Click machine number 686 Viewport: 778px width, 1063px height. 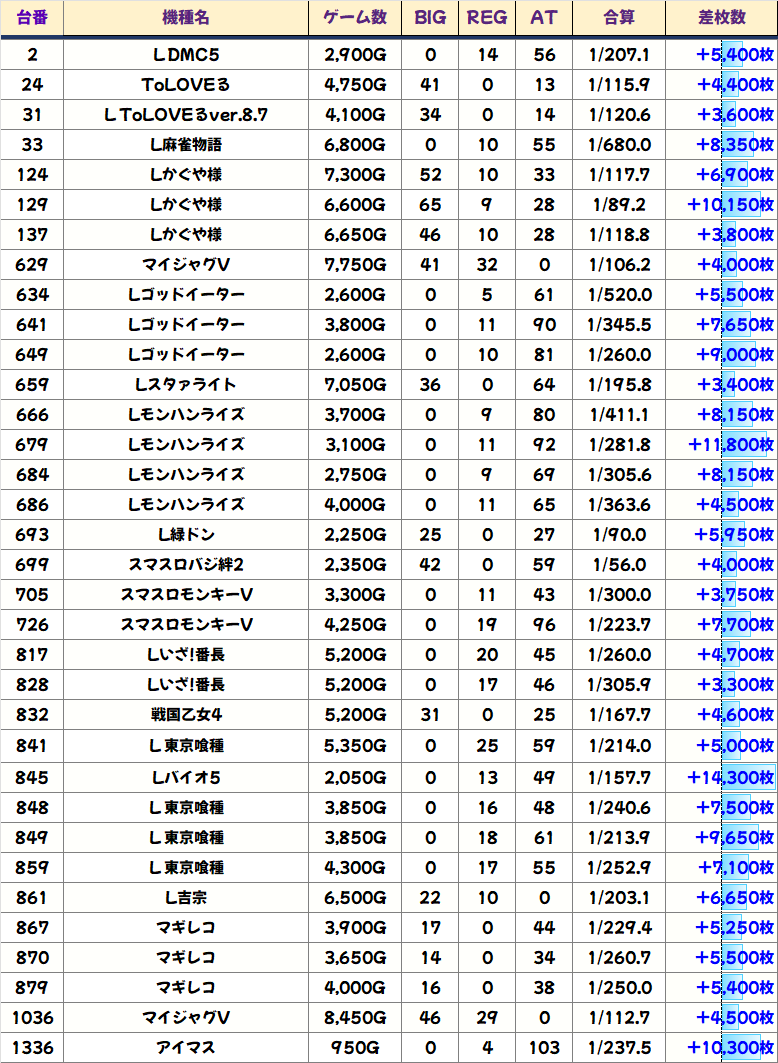pyautogui.click(x=32, y=504)
